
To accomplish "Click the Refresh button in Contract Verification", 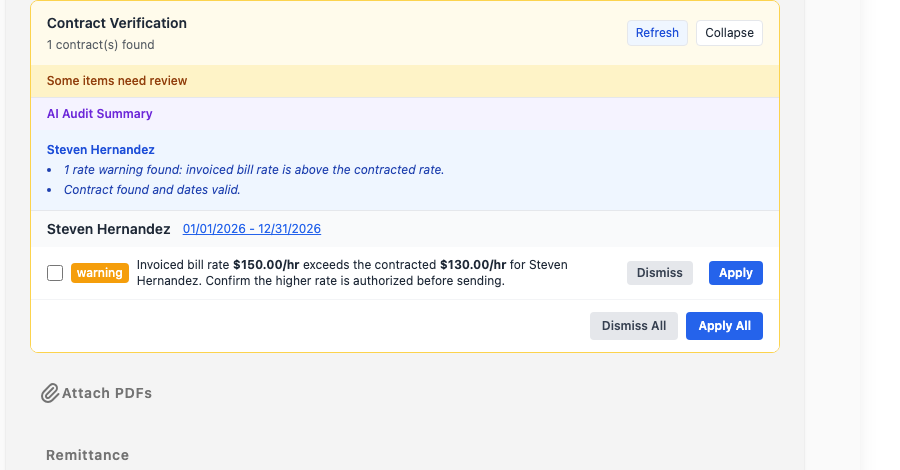I will click(x=657, y=33).
